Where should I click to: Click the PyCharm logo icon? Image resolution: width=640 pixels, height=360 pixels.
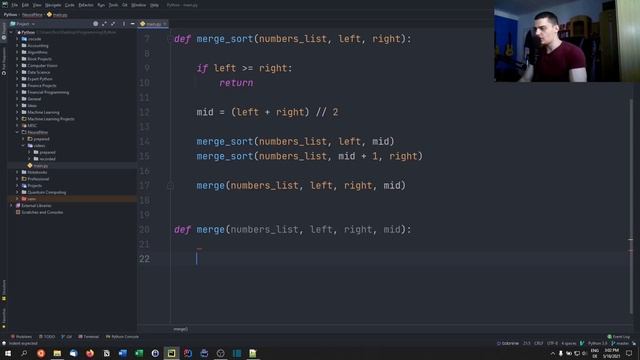4,5
